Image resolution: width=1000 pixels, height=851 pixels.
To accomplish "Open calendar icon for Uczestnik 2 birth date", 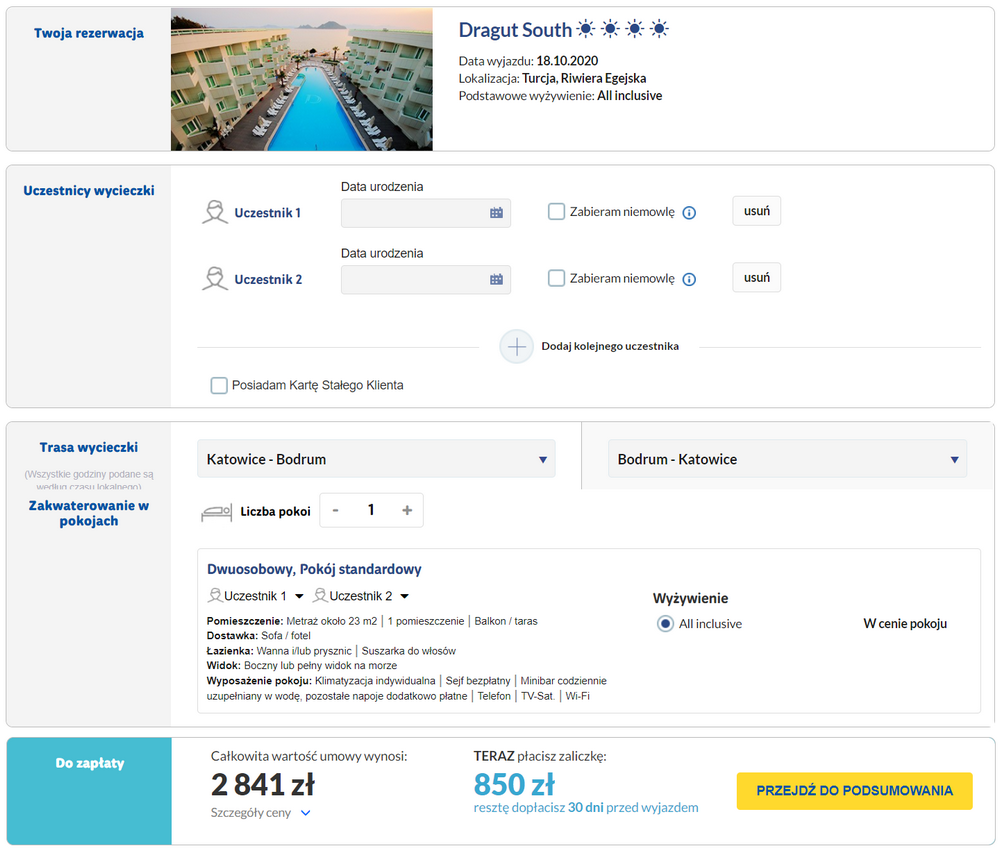I will click(496, 279).
